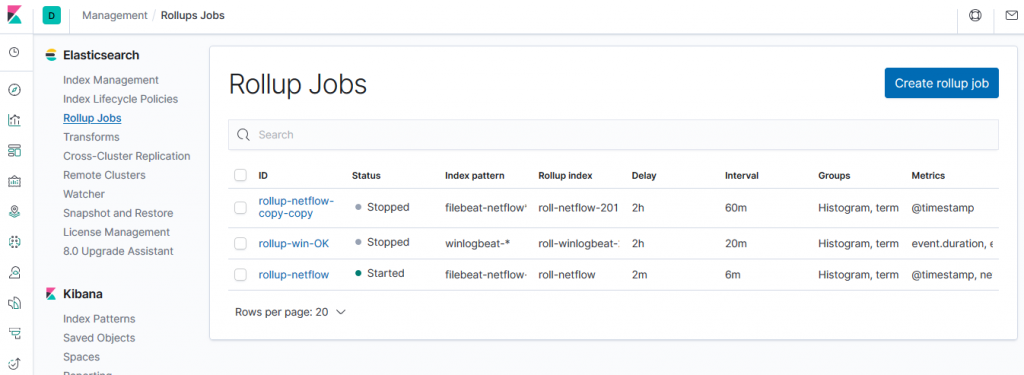1024x375 pixels.
Task: Go to Index Management
Action: click(111, 80)
